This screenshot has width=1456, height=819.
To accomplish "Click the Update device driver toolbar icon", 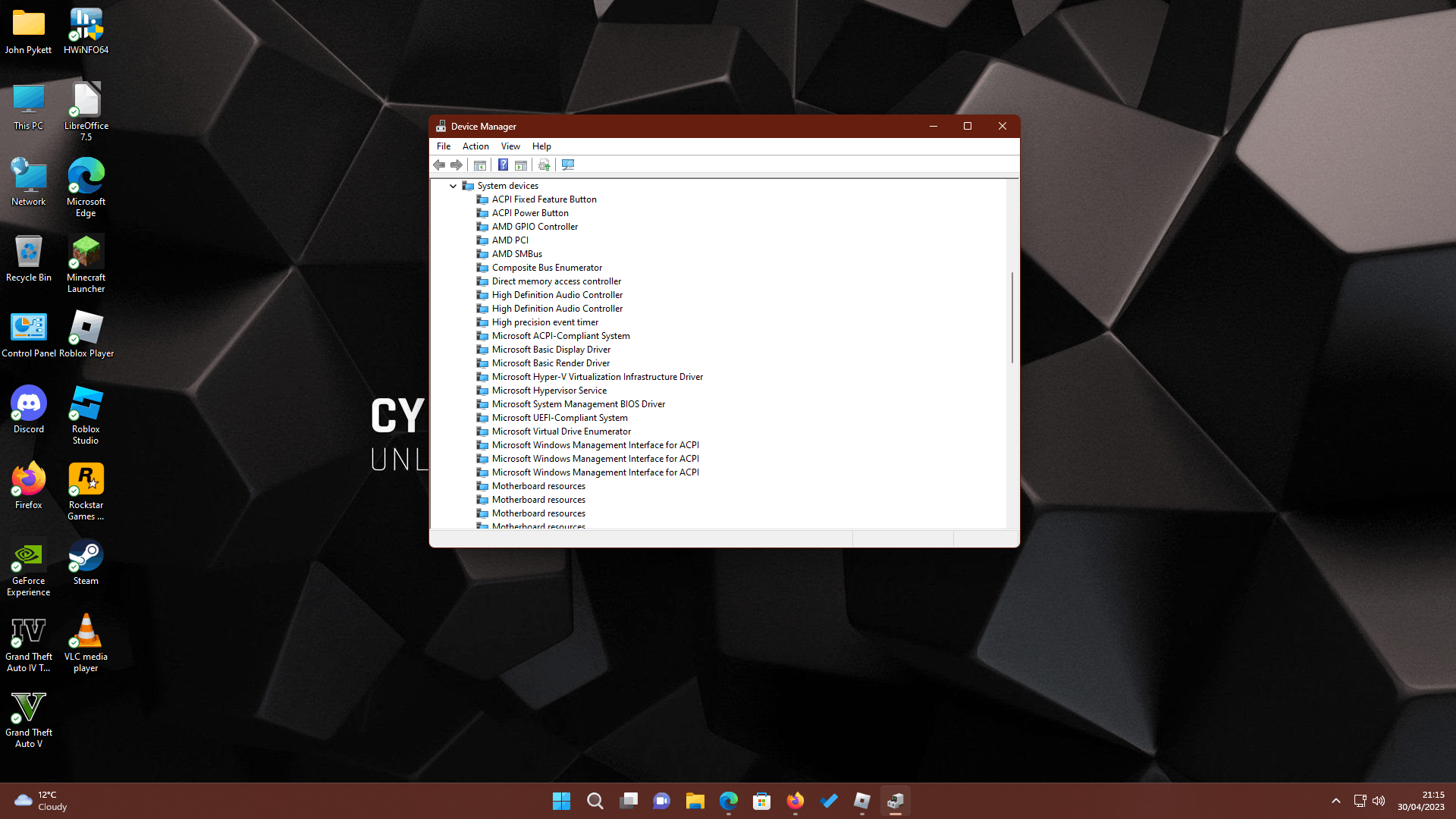I will [x=544, y=165].
